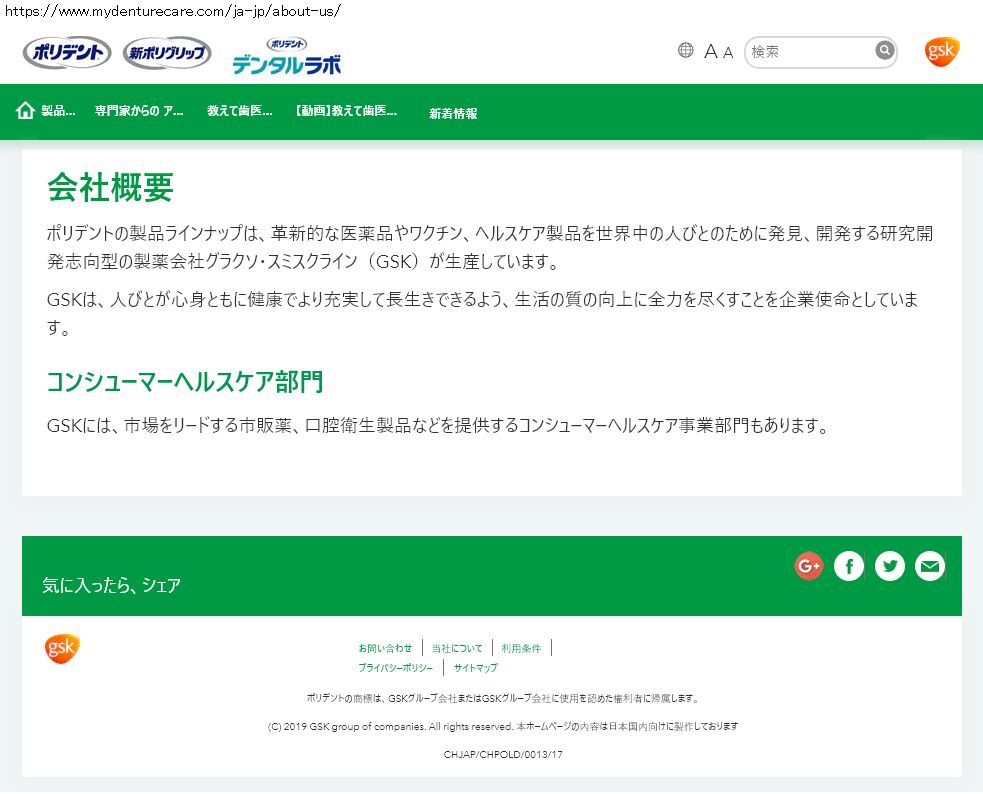Open the 製品... menu item
The image size is (983, 794).
coord(58,111)
